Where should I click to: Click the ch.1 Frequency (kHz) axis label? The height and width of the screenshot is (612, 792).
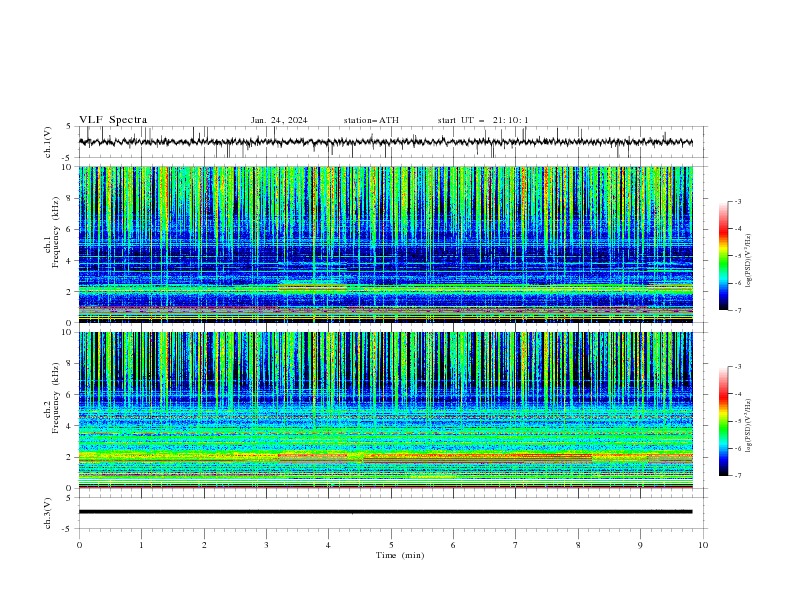click(x=52, y=233)
